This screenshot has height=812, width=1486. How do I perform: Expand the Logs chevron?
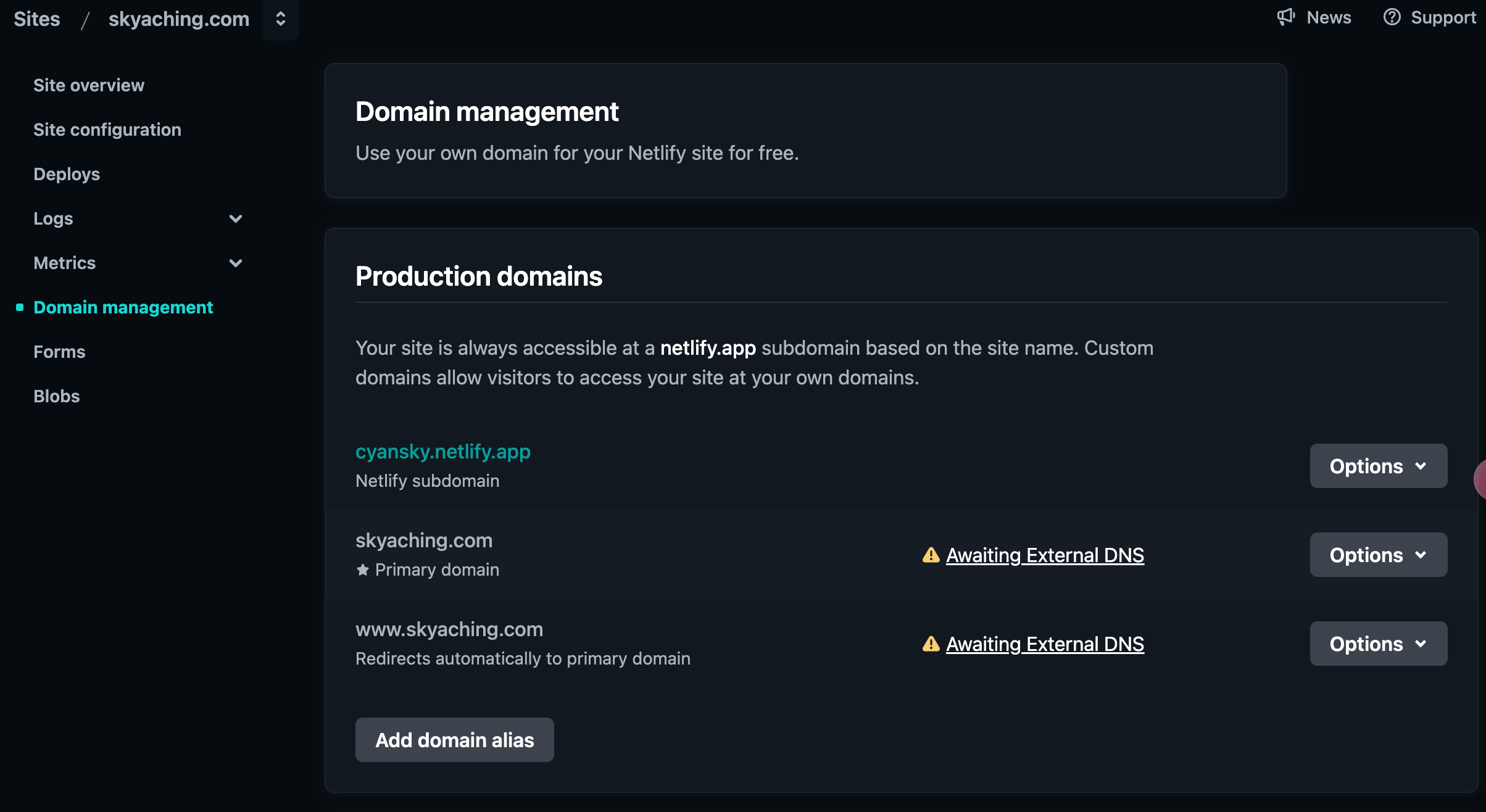235,218
